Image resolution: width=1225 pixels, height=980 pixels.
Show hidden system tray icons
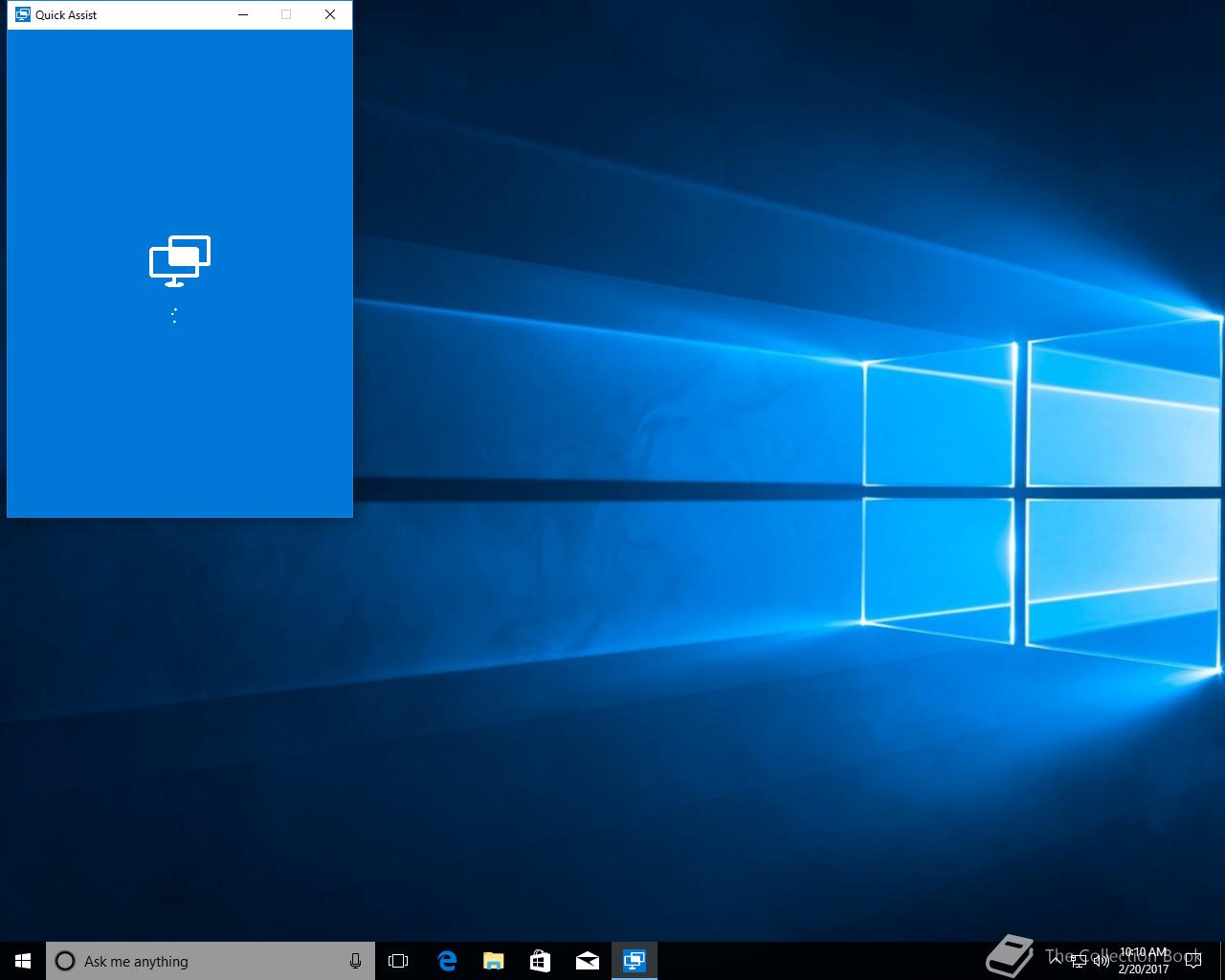(x=1055, y=960)
